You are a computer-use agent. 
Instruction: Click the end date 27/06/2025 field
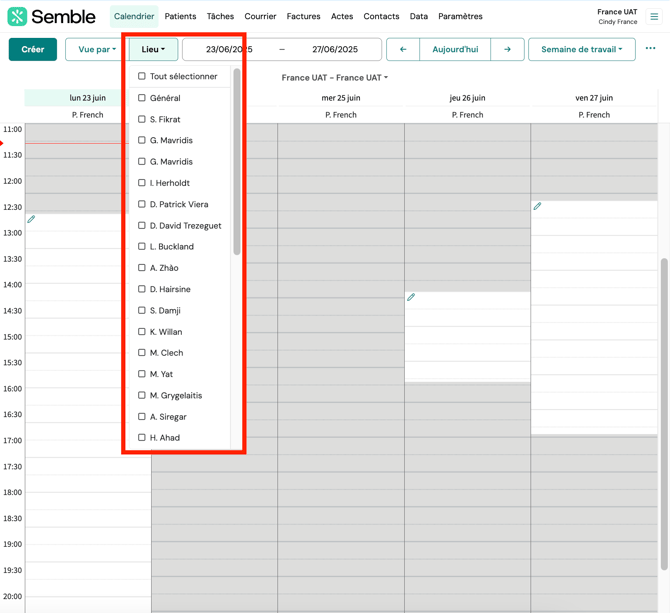[x=334, y=49]
